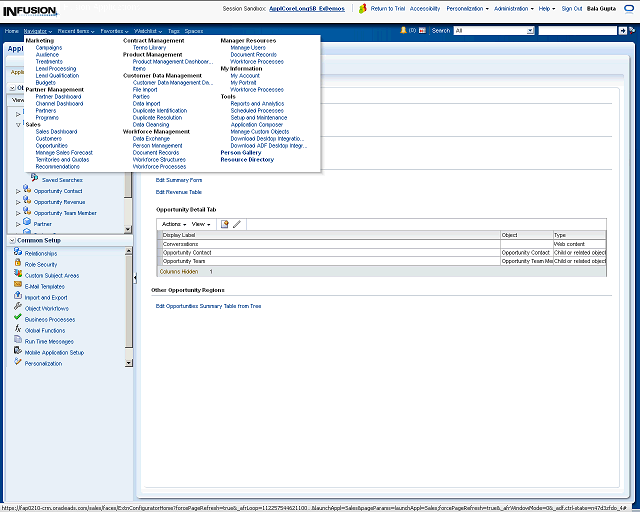Click the pencil edit icon in table toolbar
Image resolution: width=640 pixels, height=512 pixels.
click(x=237, y=224)
